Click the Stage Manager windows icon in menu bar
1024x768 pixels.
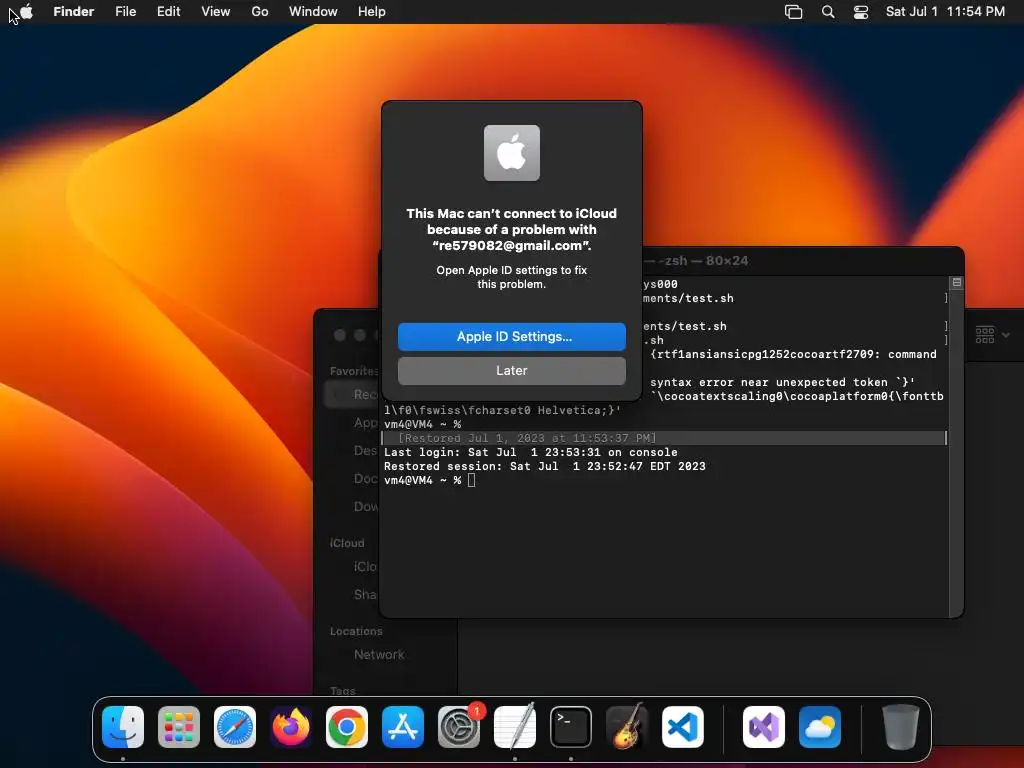tap(793, 12)
